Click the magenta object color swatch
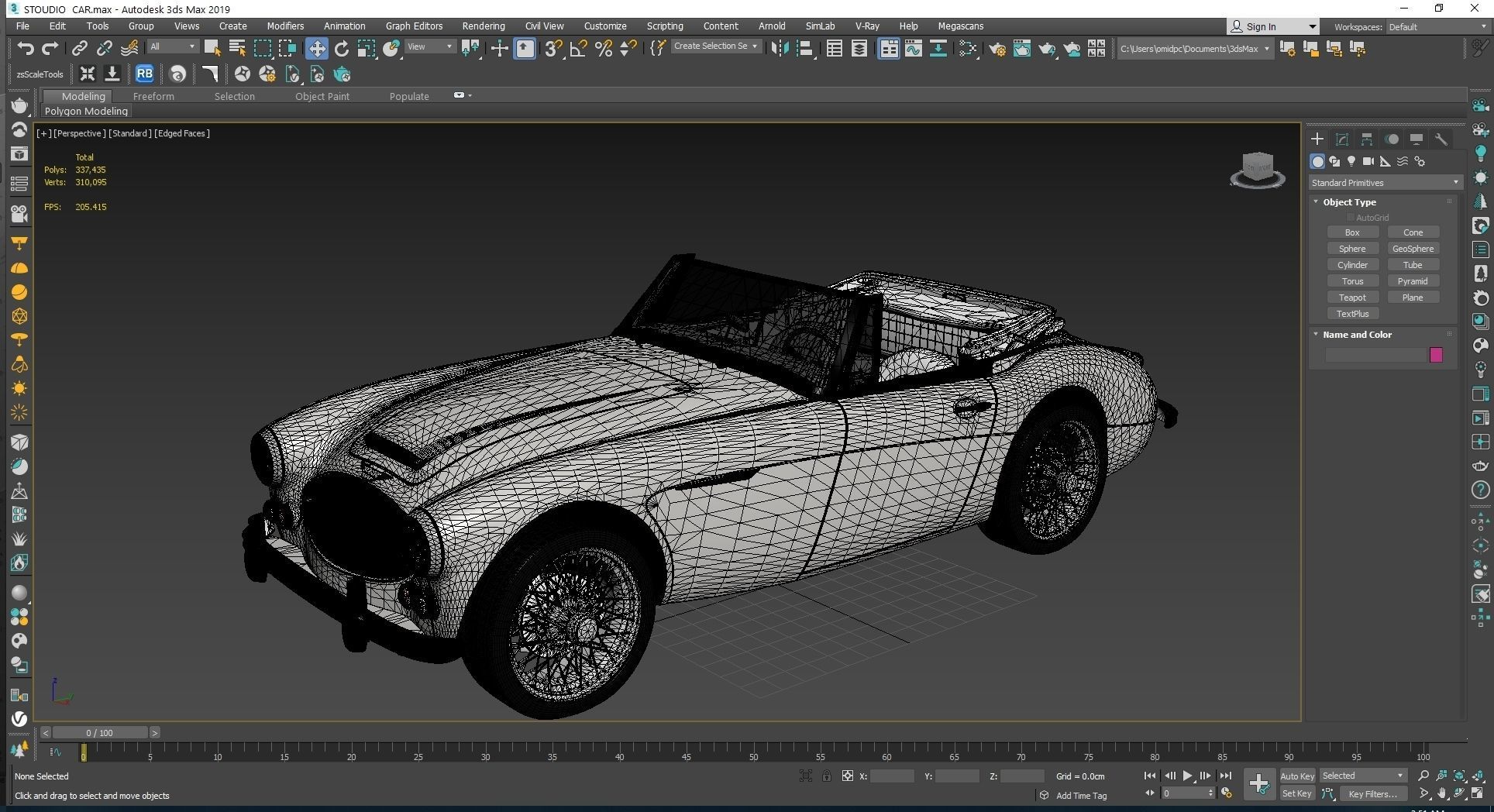The height and width of the screenshot is (812, 1494). (1436, 355)
